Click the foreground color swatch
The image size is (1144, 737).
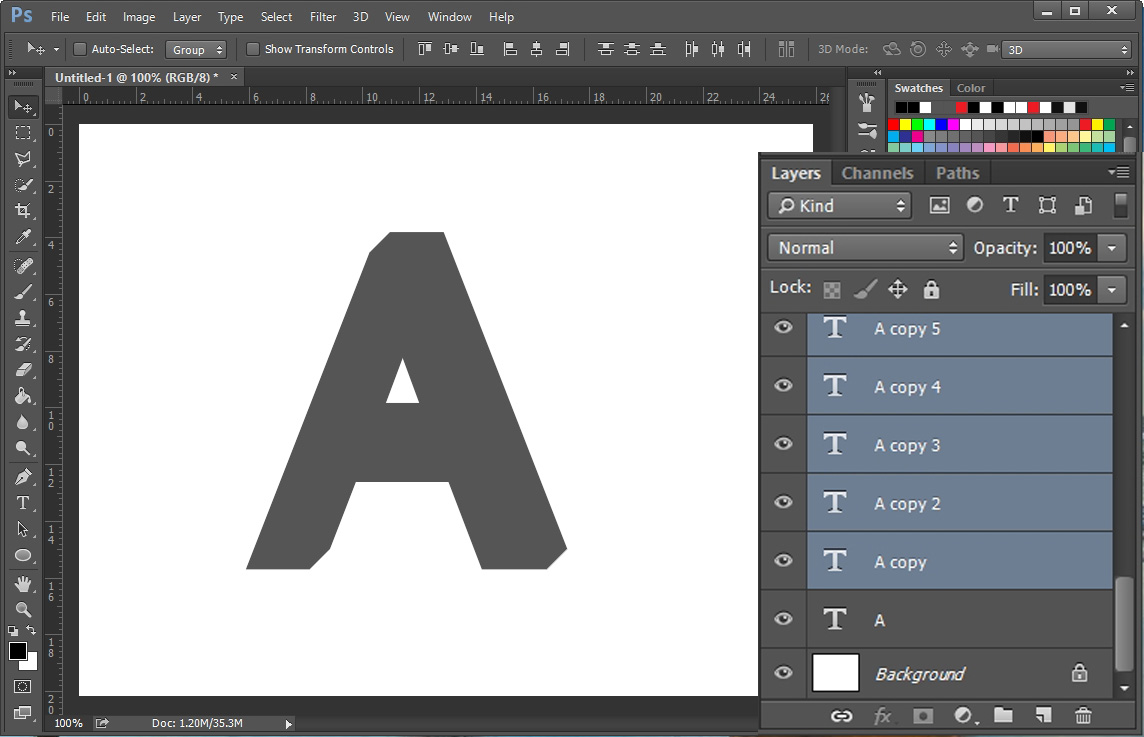[x=18, y=651]
